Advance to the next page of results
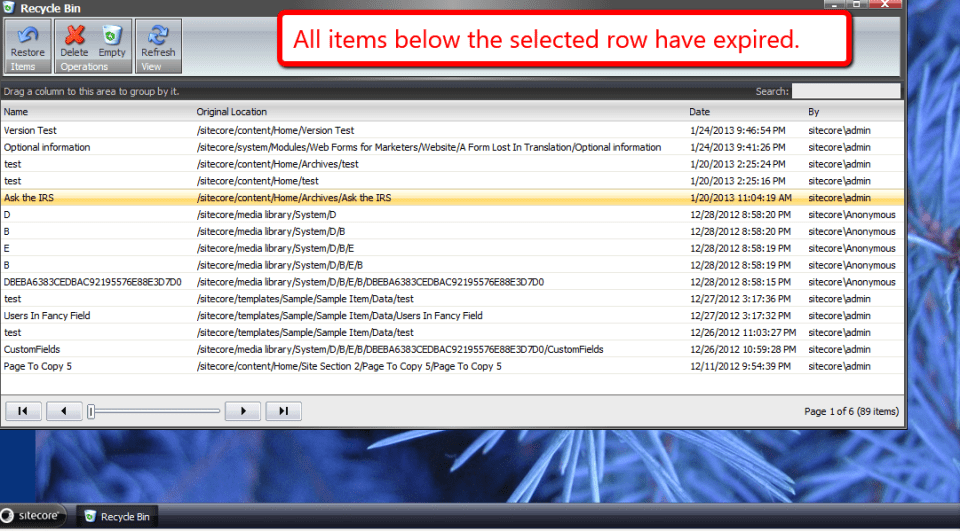Viewport: 960px width, 531px height. 243,411
